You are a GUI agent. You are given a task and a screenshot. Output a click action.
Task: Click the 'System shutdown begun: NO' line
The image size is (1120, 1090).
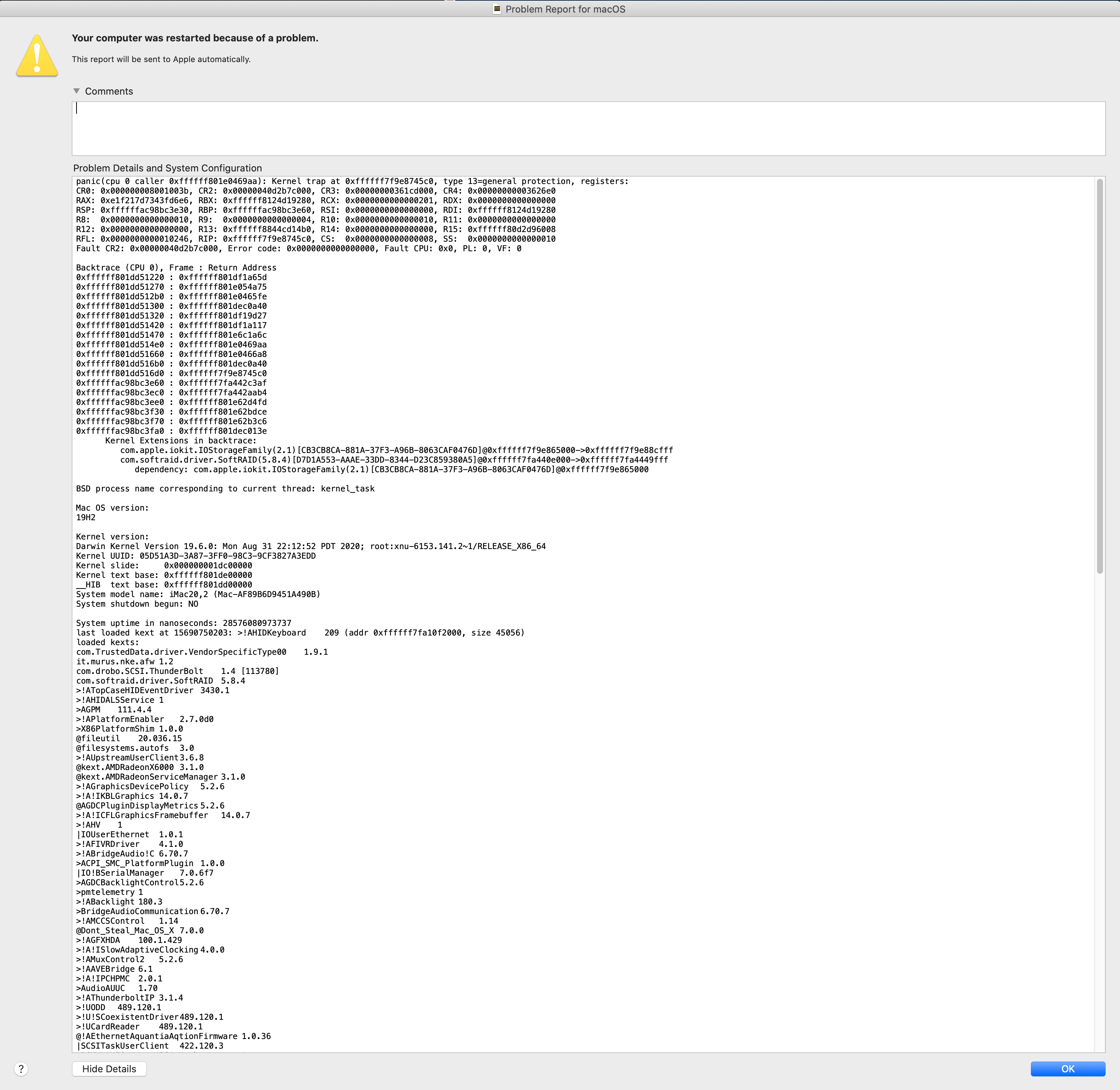point(138,604)
